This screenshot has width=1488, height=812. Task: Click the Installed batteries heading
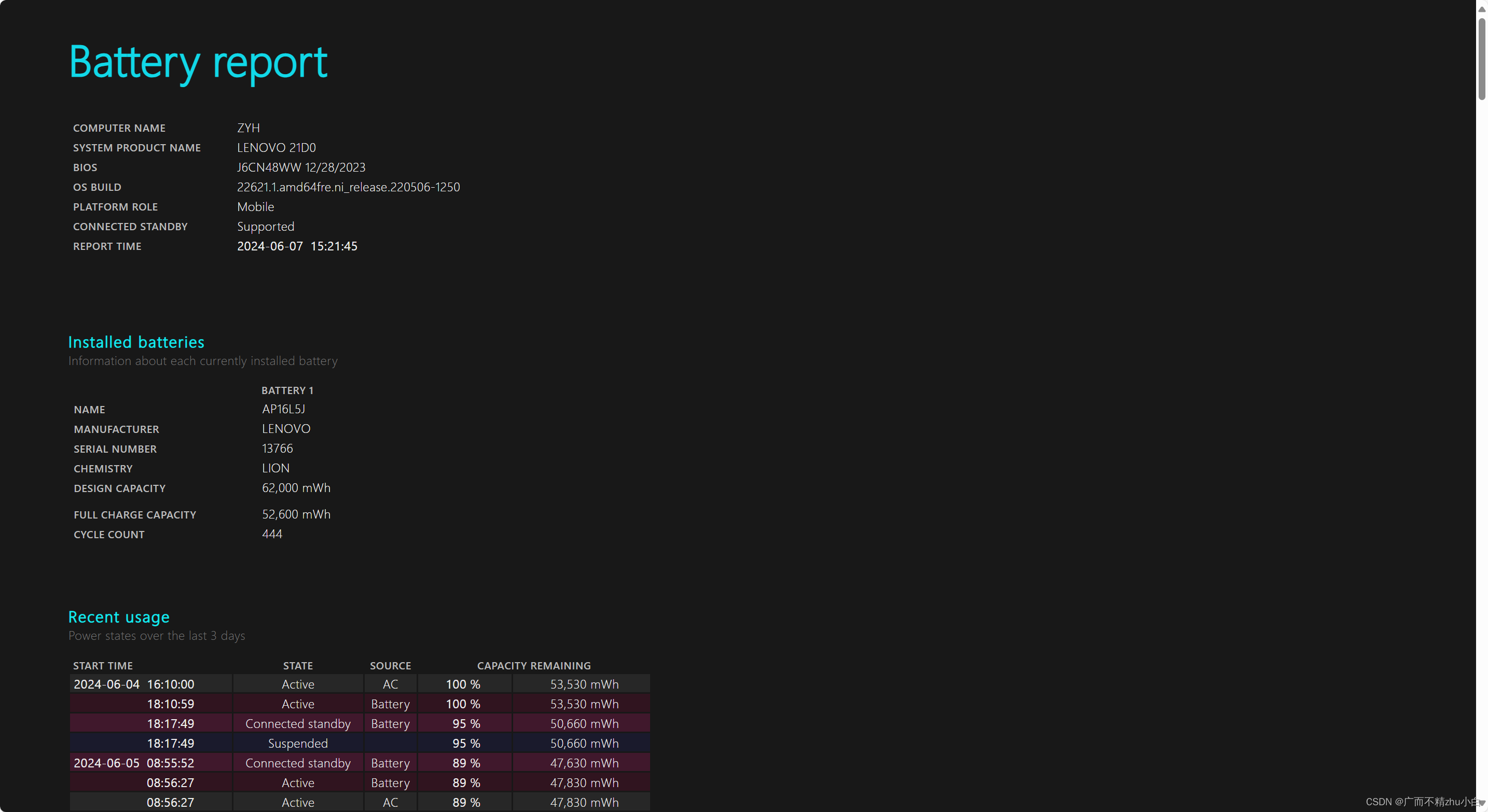tap(136, 342)
